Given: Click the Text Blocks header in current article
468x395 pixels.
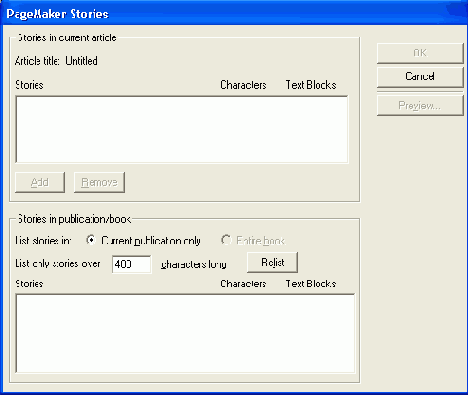Looking at the screenshot, I should click(311, 85).
